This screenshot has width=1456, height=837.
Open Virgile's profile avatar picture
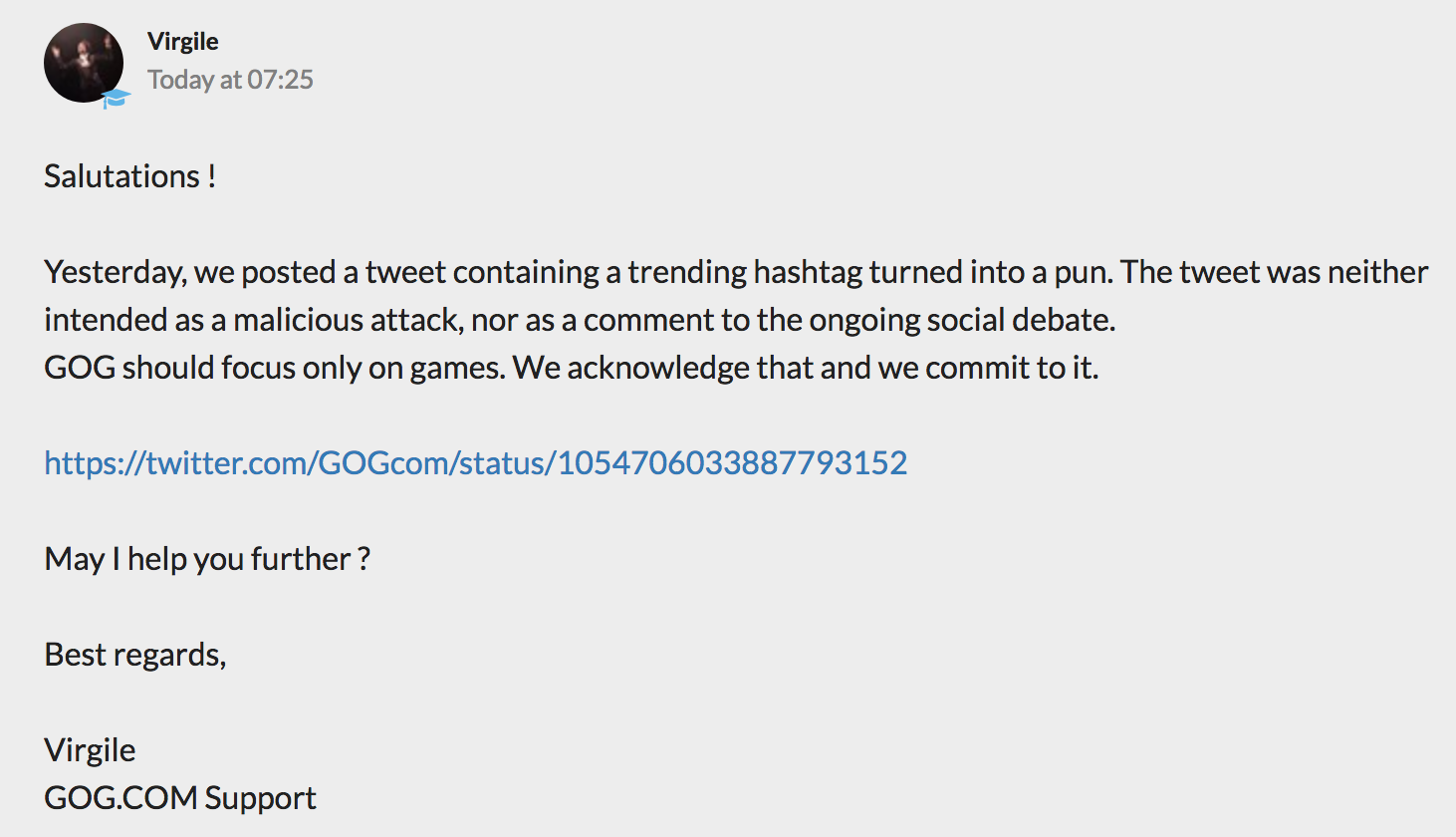[x=83, y=62]
